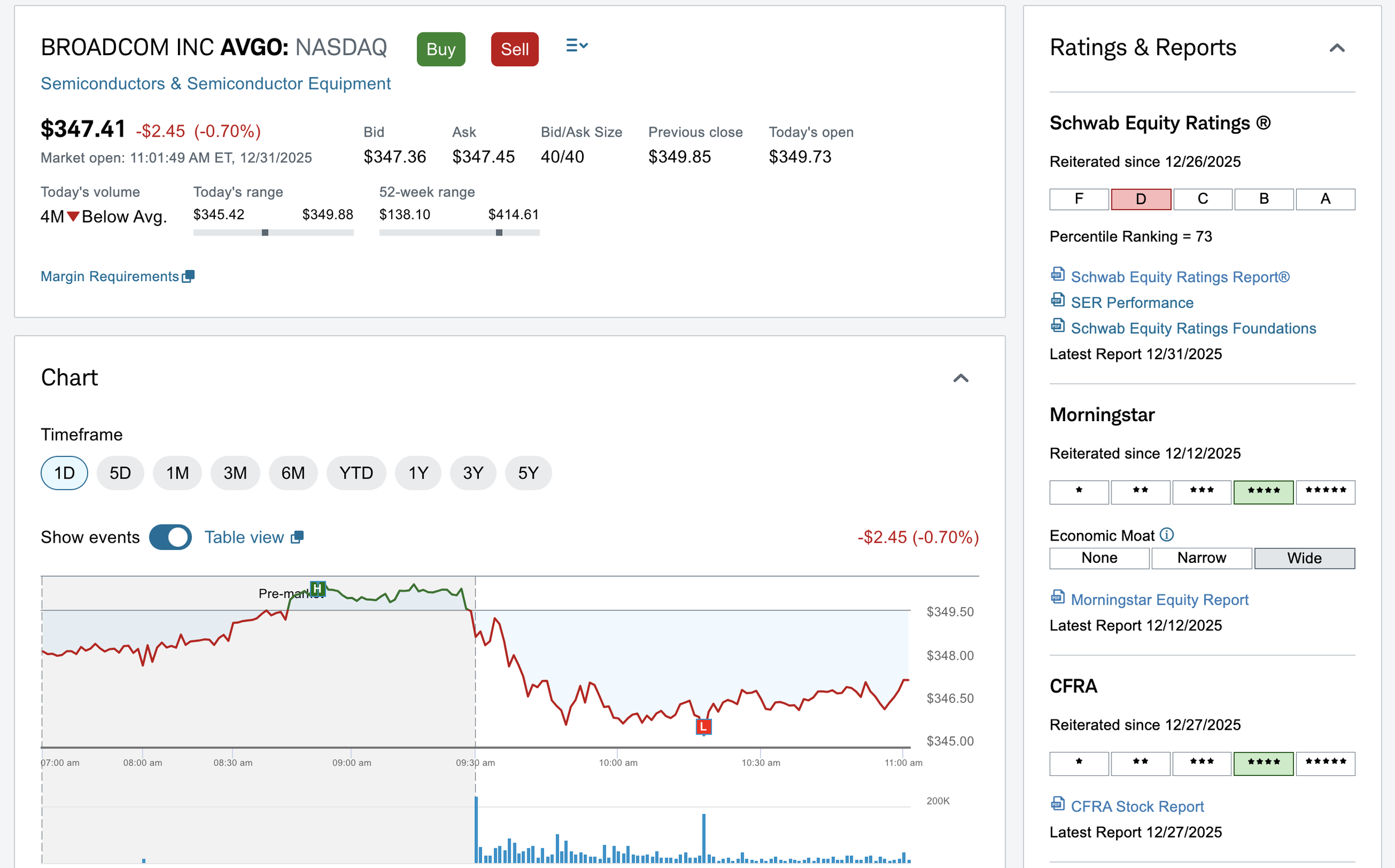Click the Margin Requirements external link icon
The width and height of the screenshot is (1395, 868).
[188, 276]
